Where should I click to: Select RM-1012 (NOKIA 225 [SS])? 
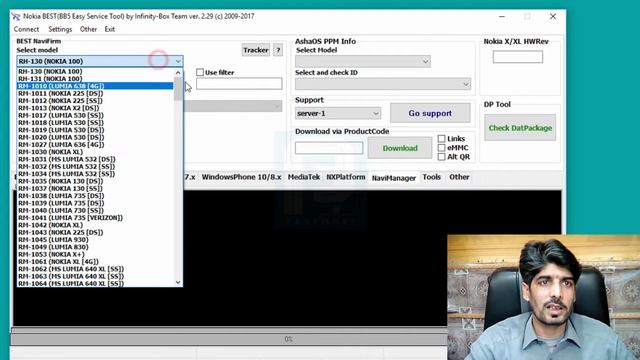point(95,101)
